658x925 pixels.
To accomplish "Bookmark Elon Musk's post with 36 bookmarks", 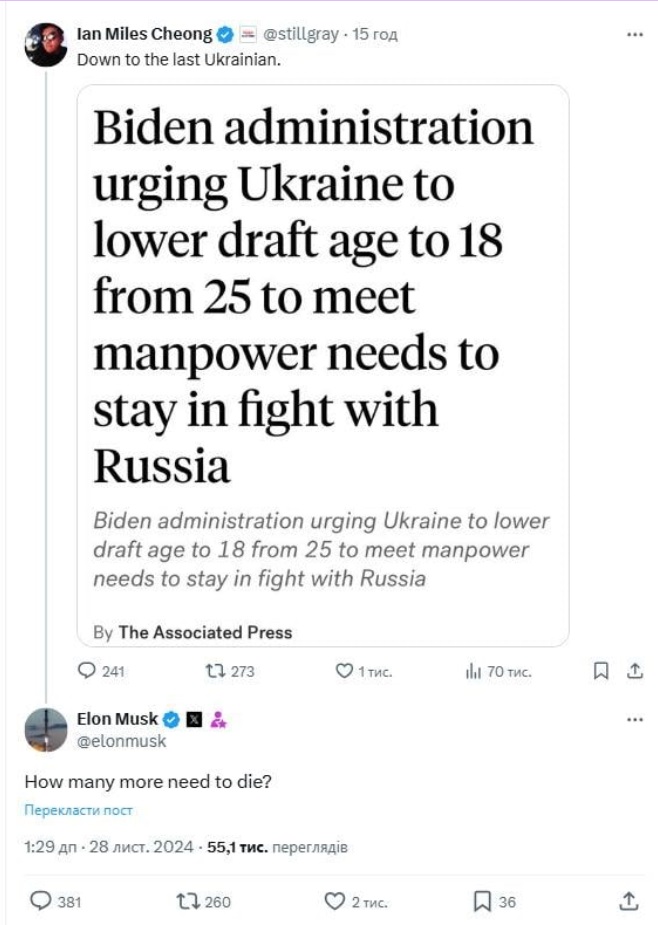I will coord(482,901).
